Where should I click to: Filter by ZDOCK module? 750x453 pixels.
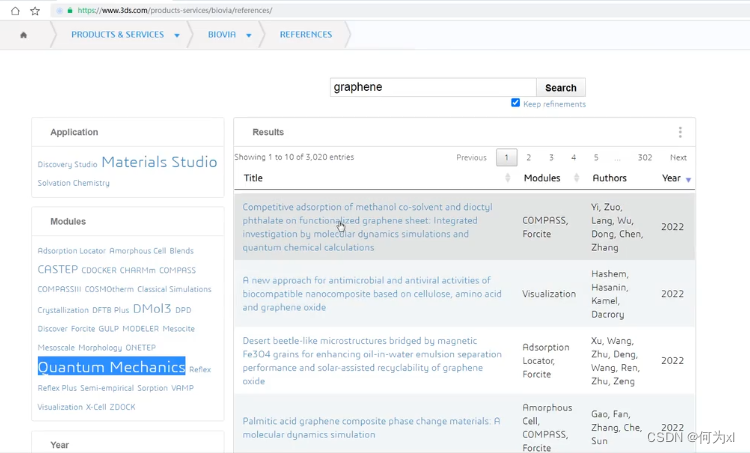[122, 407]
